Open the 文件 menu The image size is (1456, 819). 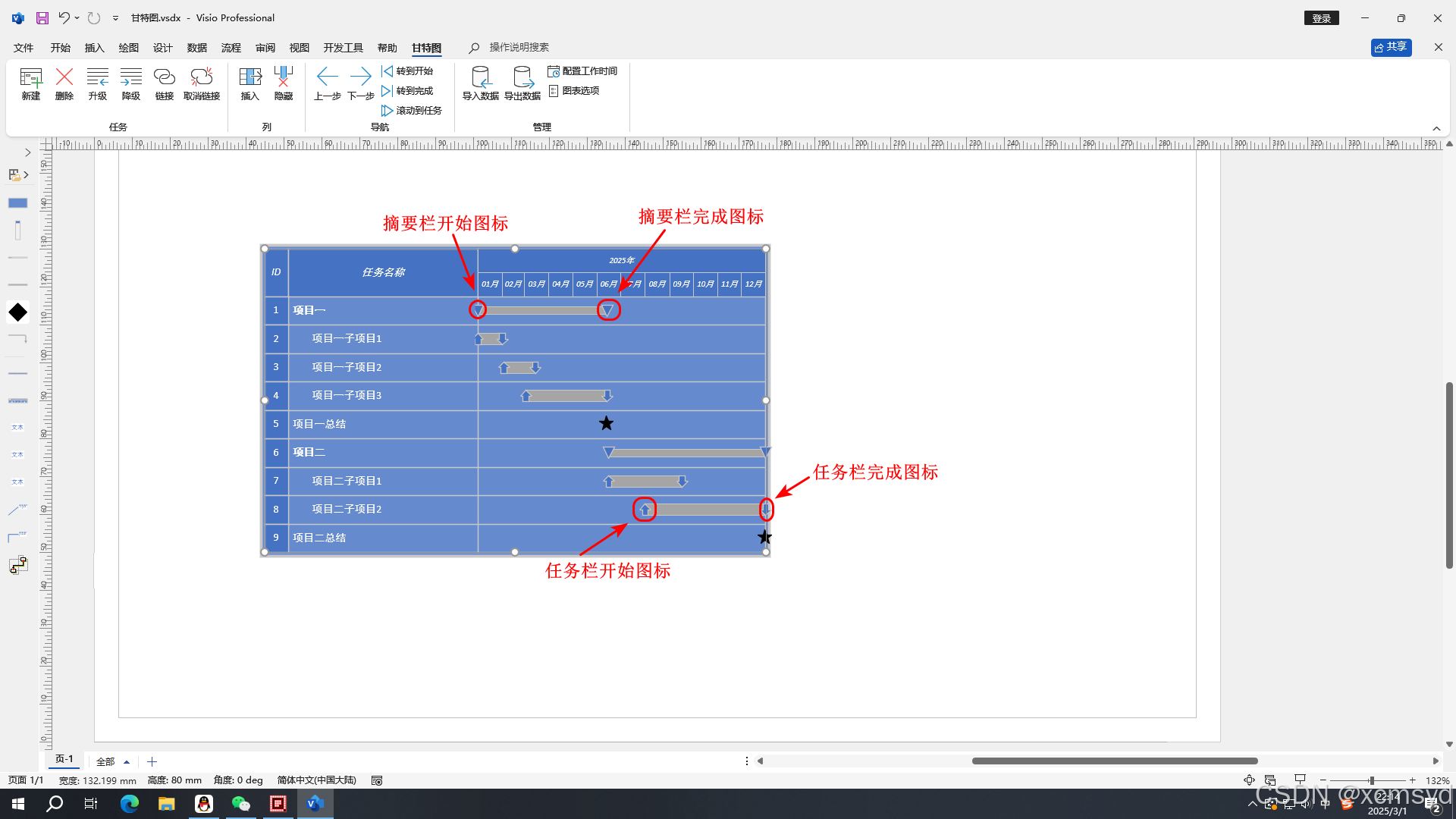[24, 48]
